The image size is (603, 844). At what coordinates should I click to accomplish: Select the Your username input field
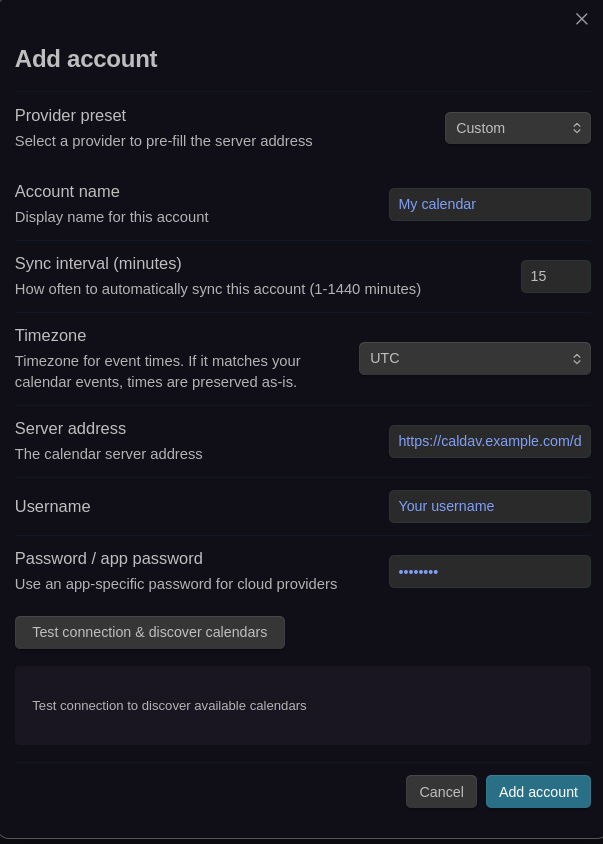489,506
